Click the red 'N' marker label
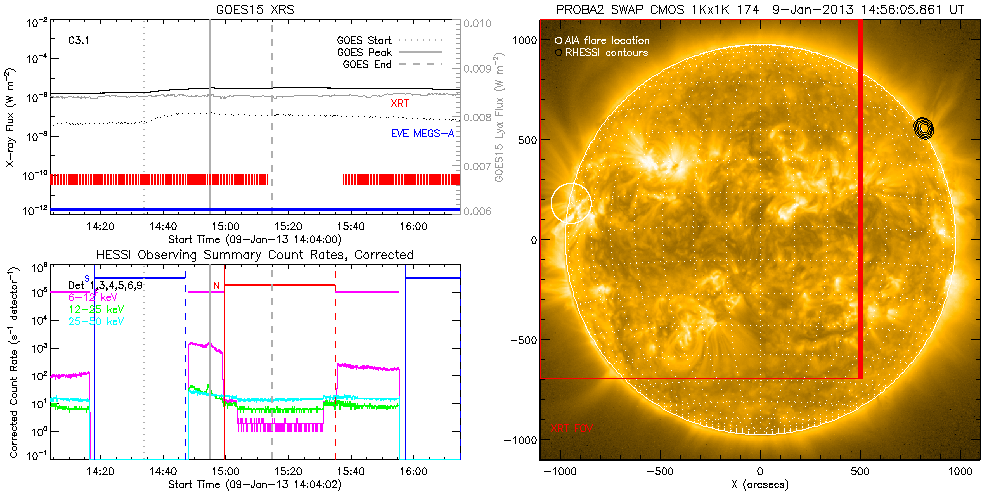Image resolution: width=1000 pixels, height=500 pixels. point(217,285)
